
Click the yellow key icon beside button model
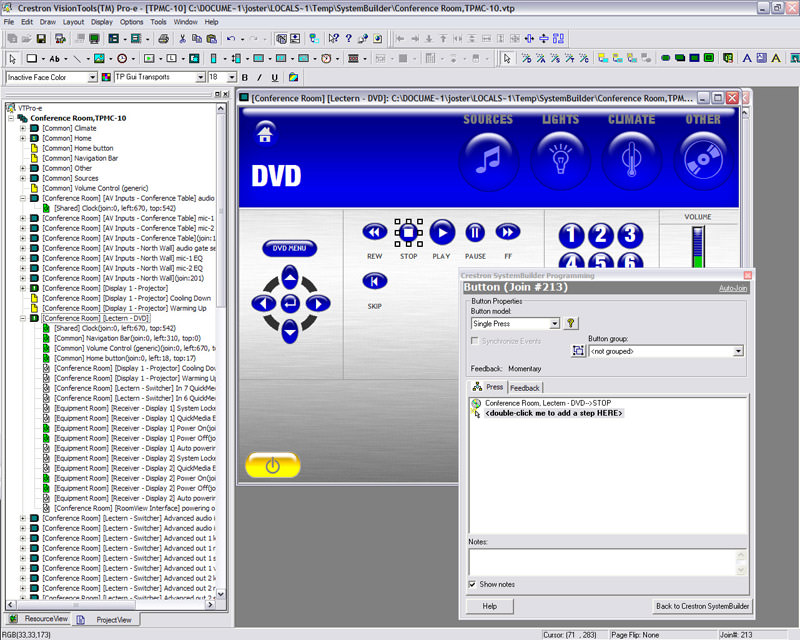(x=570, y=324)
